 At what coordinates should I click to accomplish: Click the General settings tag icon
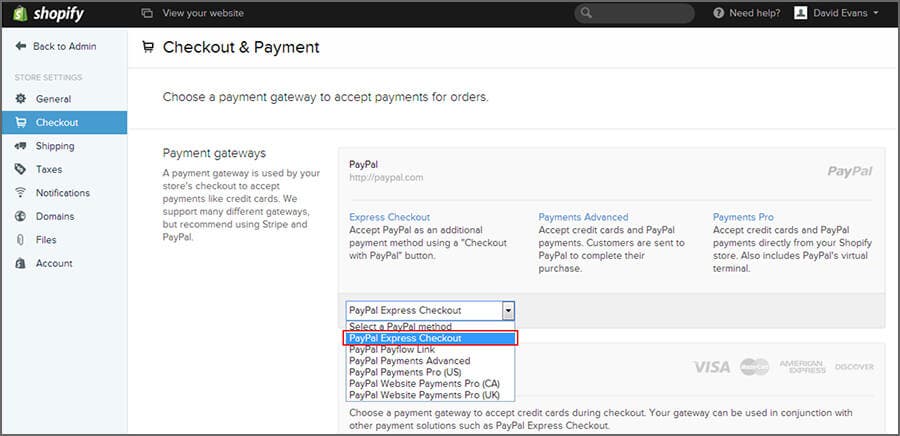(x=21, y=99)
